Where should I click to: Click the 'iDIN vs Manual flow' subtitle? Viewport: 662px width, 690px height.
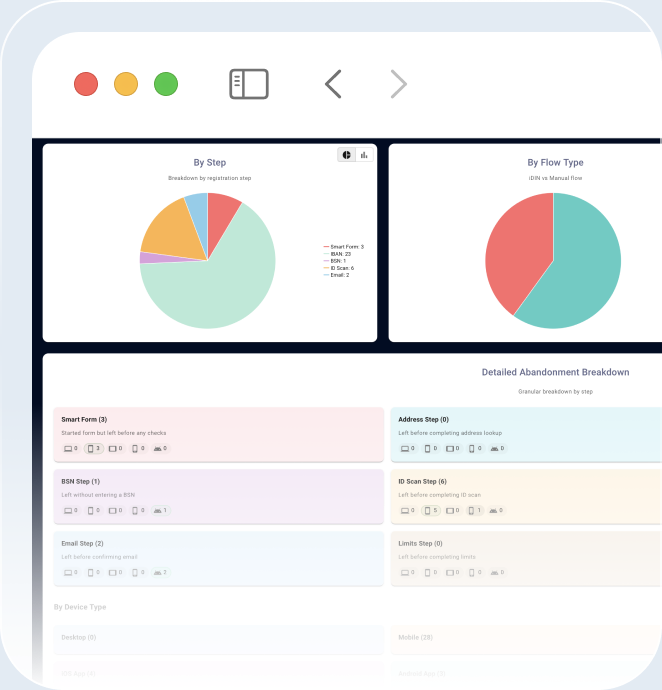(x=555, y=178)
